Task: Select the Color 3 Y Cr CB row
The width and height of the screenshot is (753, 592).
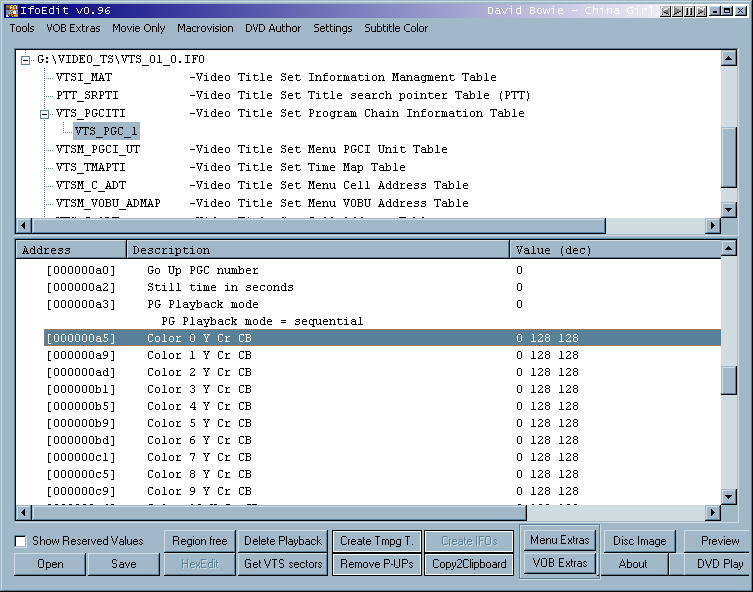Action: (x=382, y=389)
